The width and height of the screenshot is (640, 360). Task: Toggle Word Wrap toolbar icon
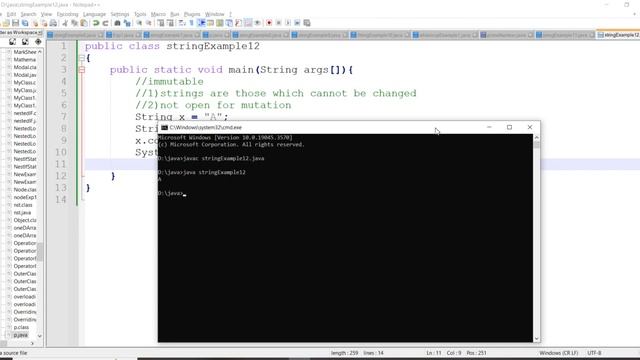182,23
